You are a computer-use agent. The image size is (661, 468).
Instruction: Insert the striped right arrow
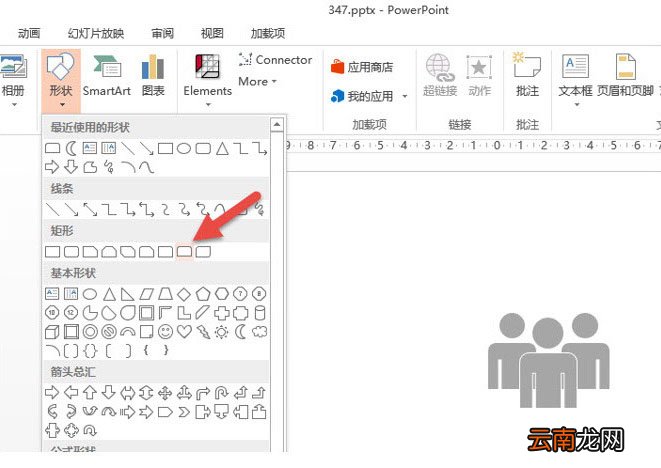click(x=127, y=412)
